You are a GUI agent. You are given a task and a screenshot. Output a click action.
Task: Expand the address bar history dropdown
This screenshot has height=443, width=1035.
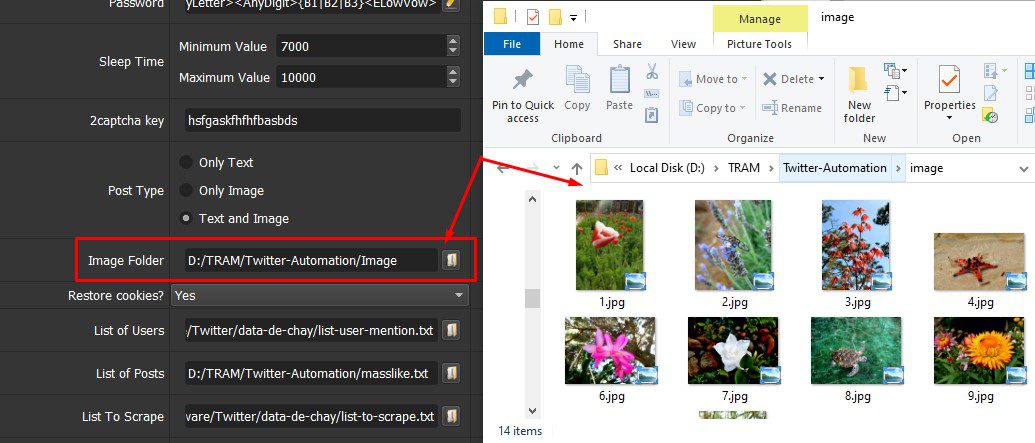point(1024,168)
